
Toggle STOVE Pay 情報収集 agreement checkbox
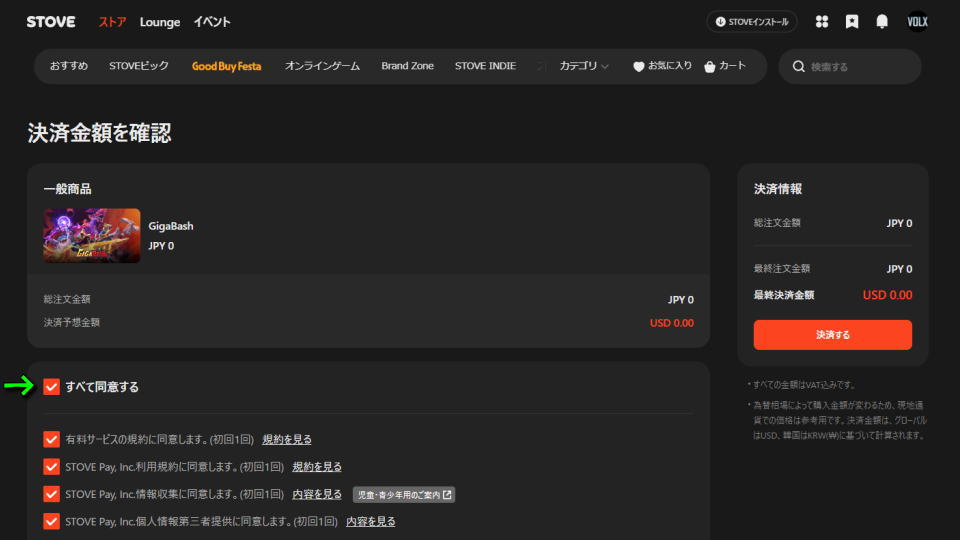coord(52,494)
